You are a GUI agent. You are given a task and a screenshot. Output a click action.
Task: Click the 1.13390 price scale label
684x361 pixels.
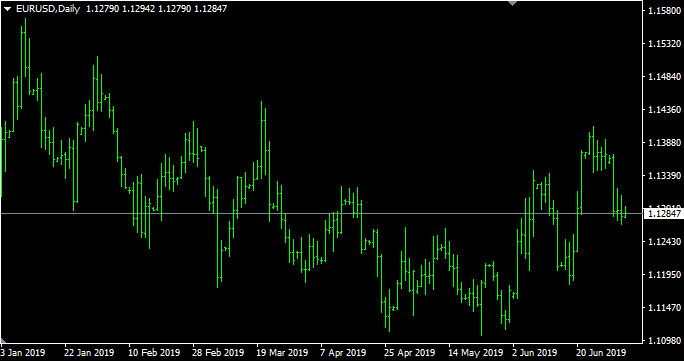coord(665,175)
